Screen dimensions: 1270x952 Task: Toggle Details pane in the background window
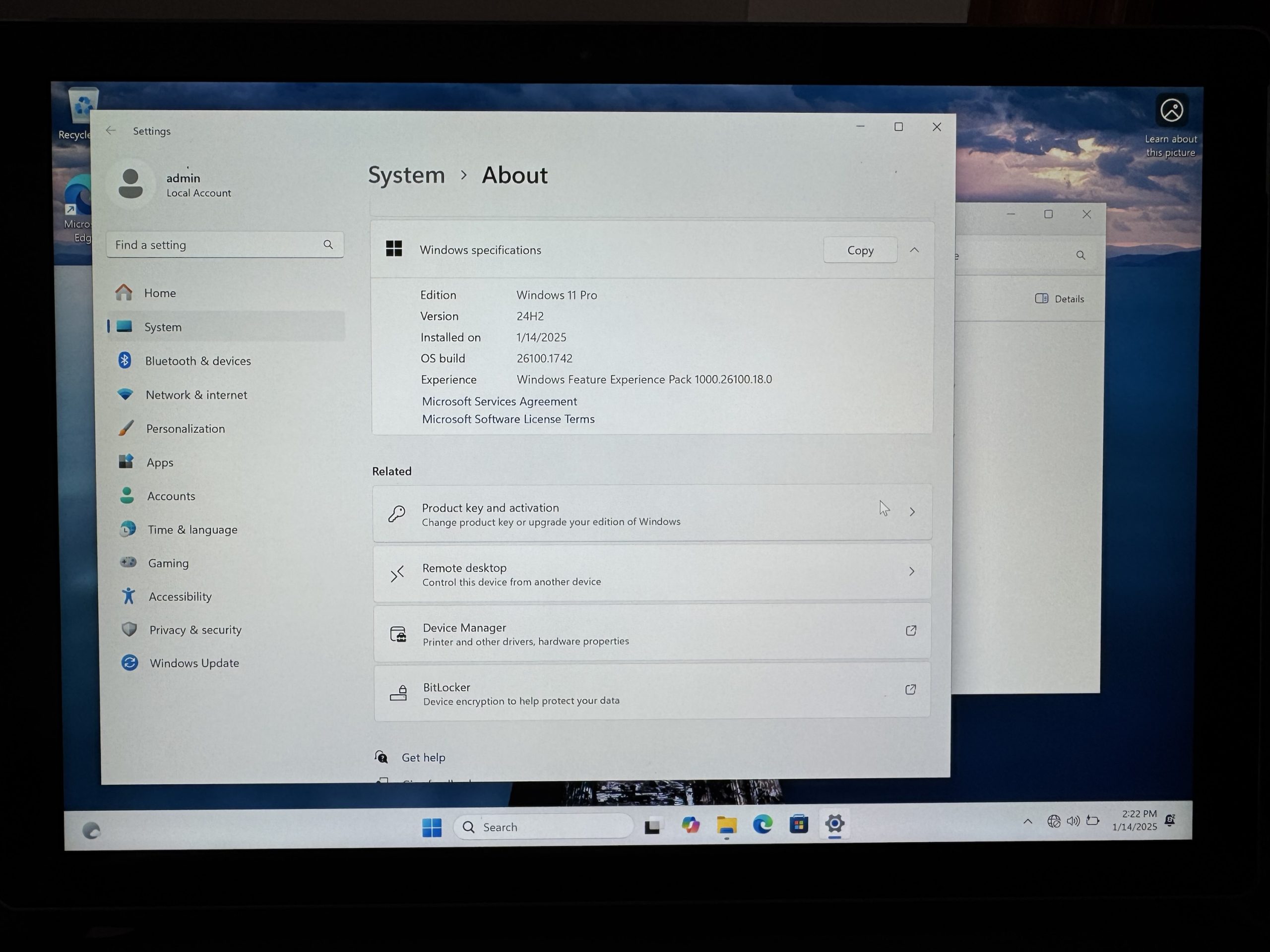coord(1059,298)
